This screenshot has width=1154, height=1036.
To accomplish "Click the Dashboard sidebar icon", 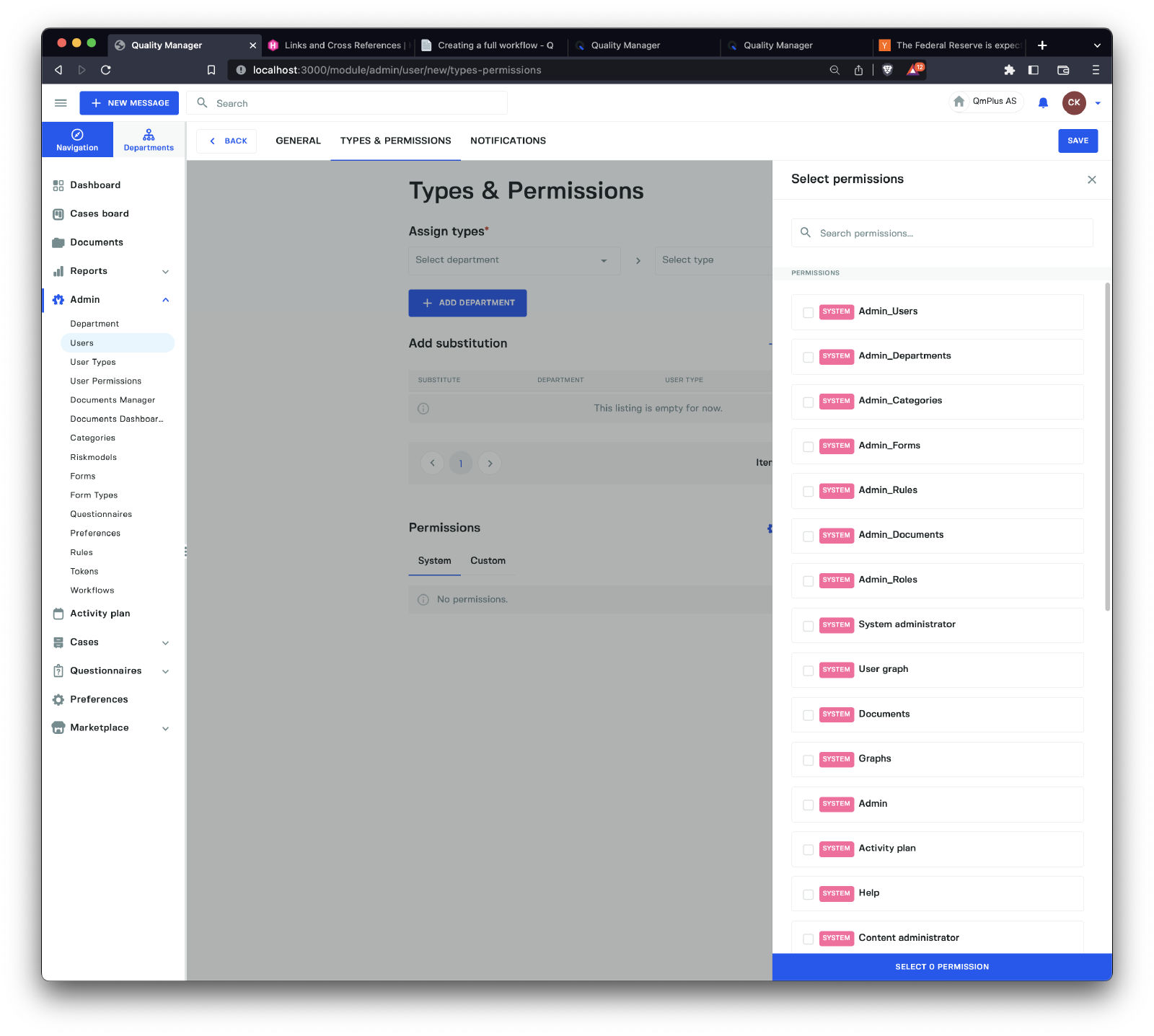I will click(x=58, y=185).
